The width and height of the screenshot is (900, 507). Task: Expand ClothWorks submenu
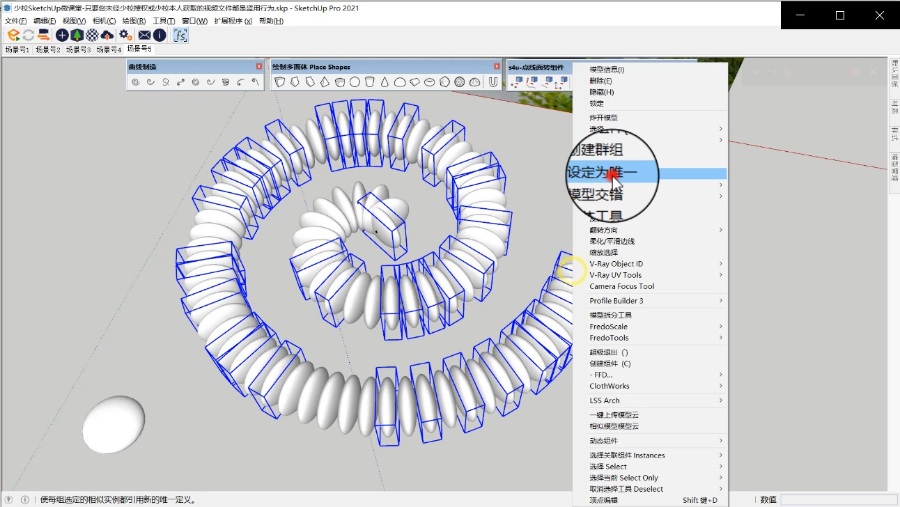pyautogui.click(x=650, y=386)
